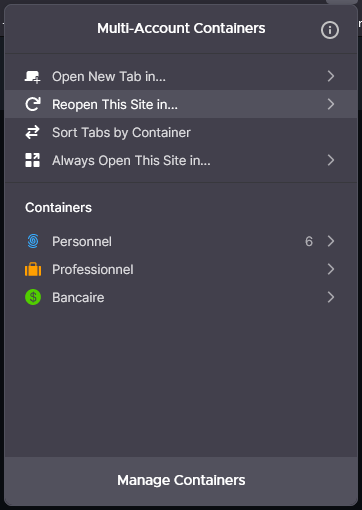
Task: Click the orange briefcase Professionnel icon
Action: [33, 269]
